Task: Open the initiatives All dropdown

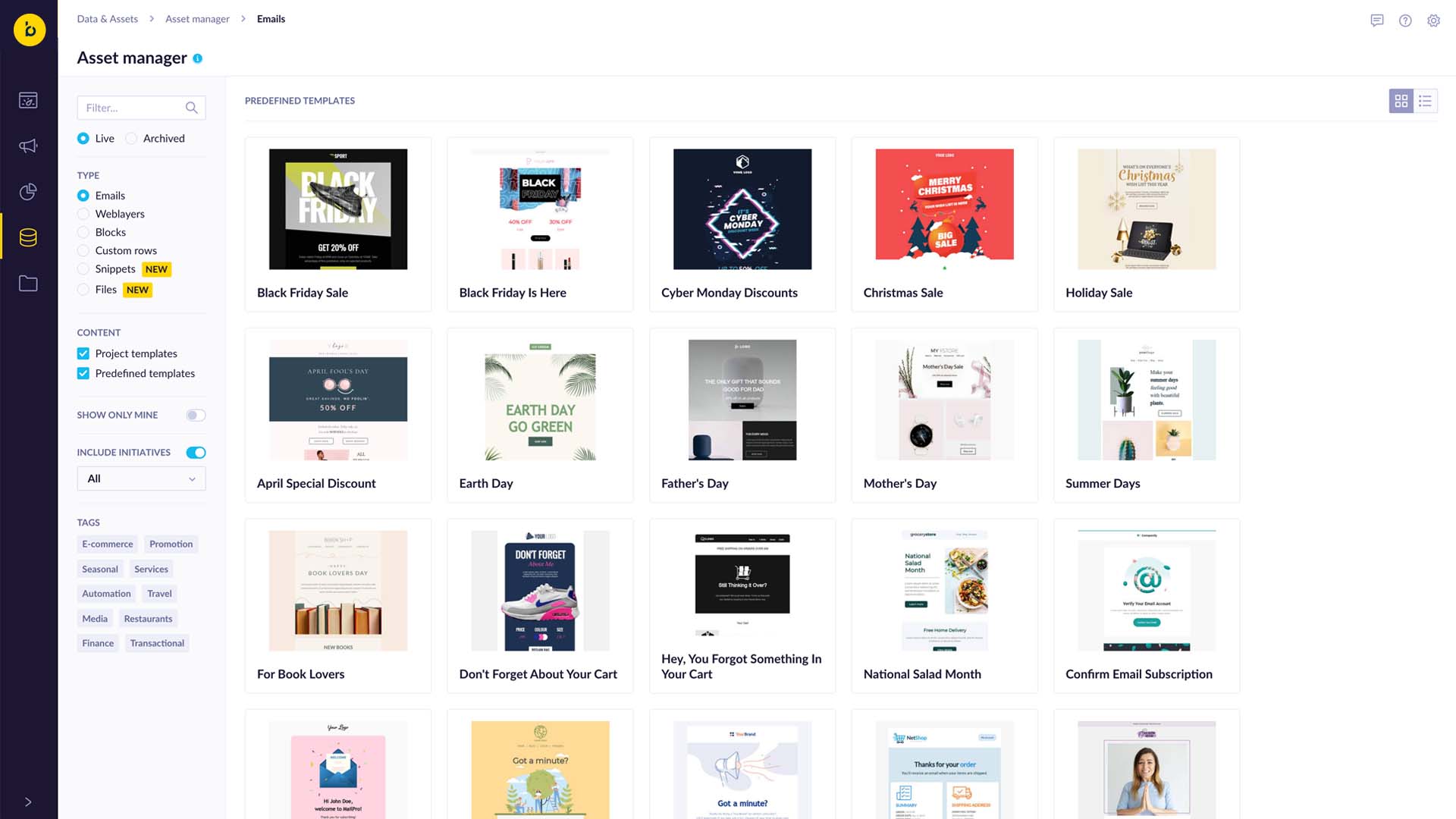Action: pos(141,479)
